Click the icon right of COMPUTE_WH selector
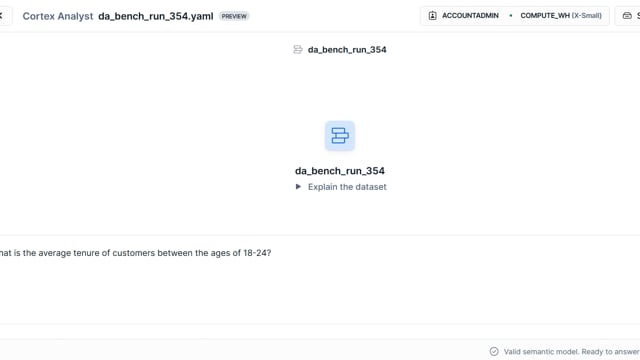Viewport: 640px width, 360px height. tap(627, 16)
